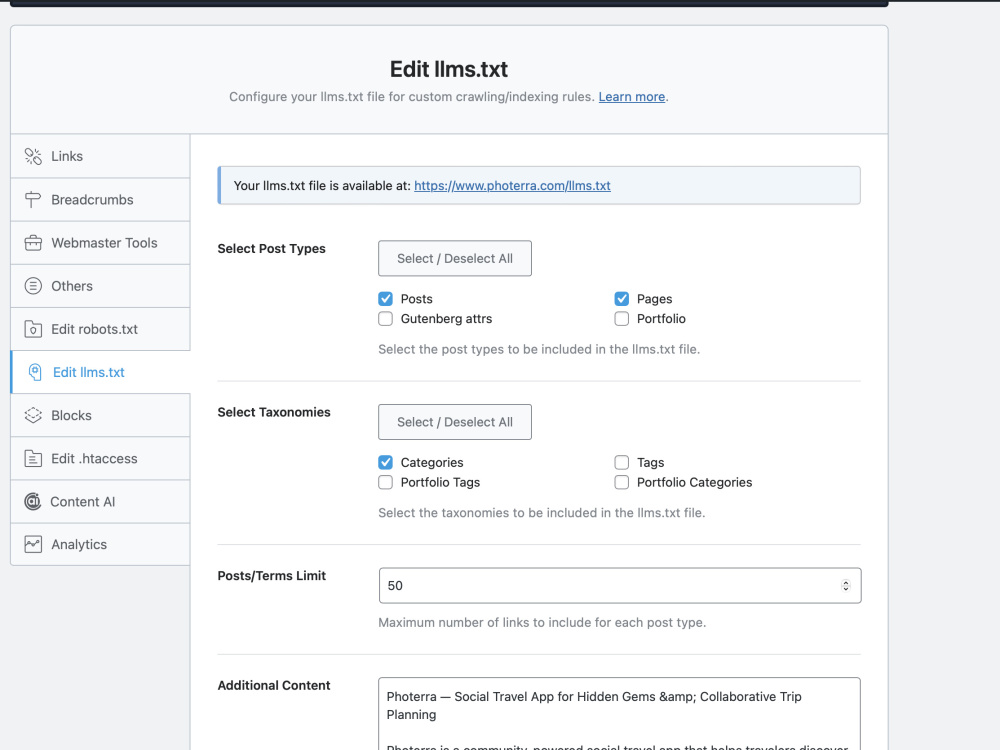
Task: Click the Blocks cube icon
Action: 33,415
